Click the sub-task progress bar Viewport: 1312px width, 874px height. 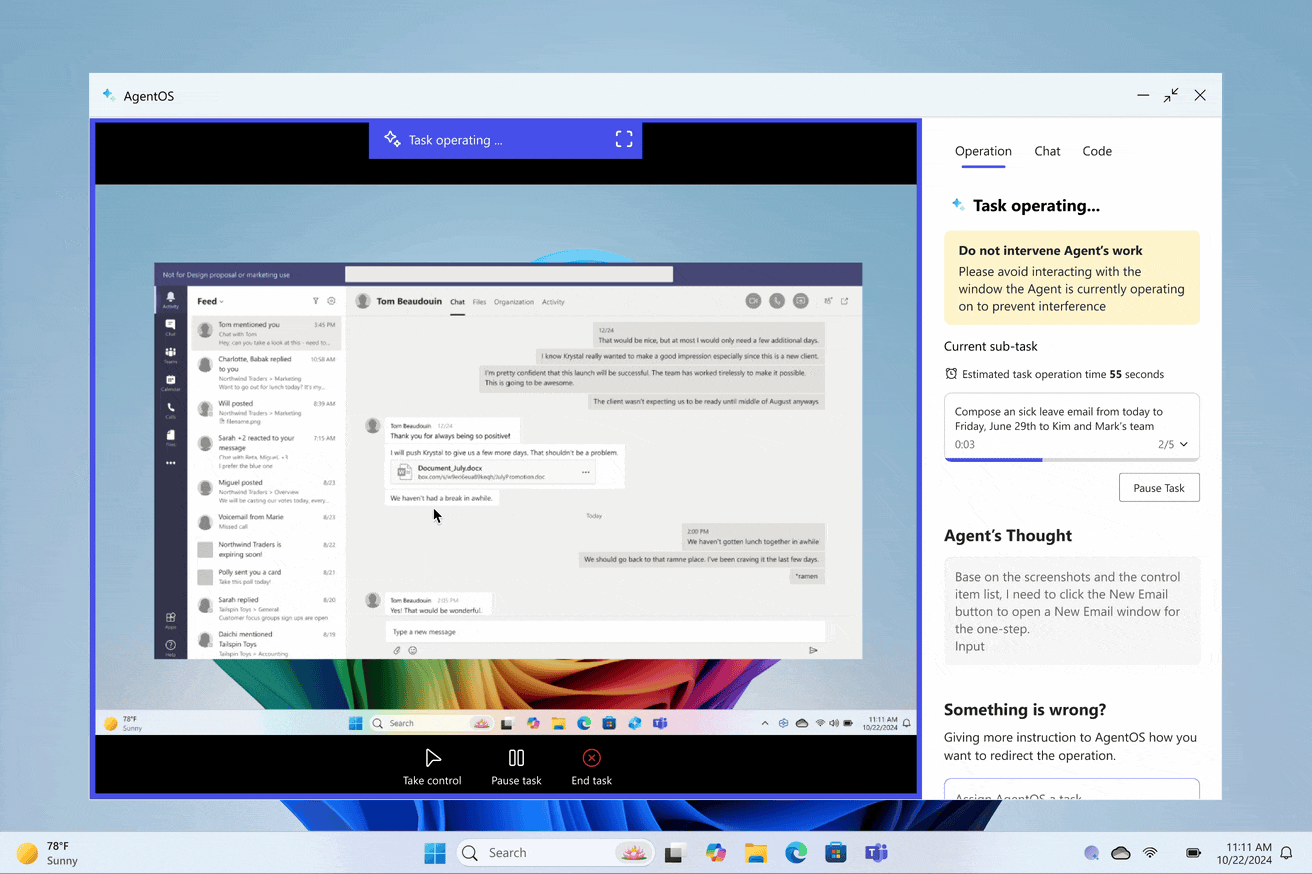1072,460
